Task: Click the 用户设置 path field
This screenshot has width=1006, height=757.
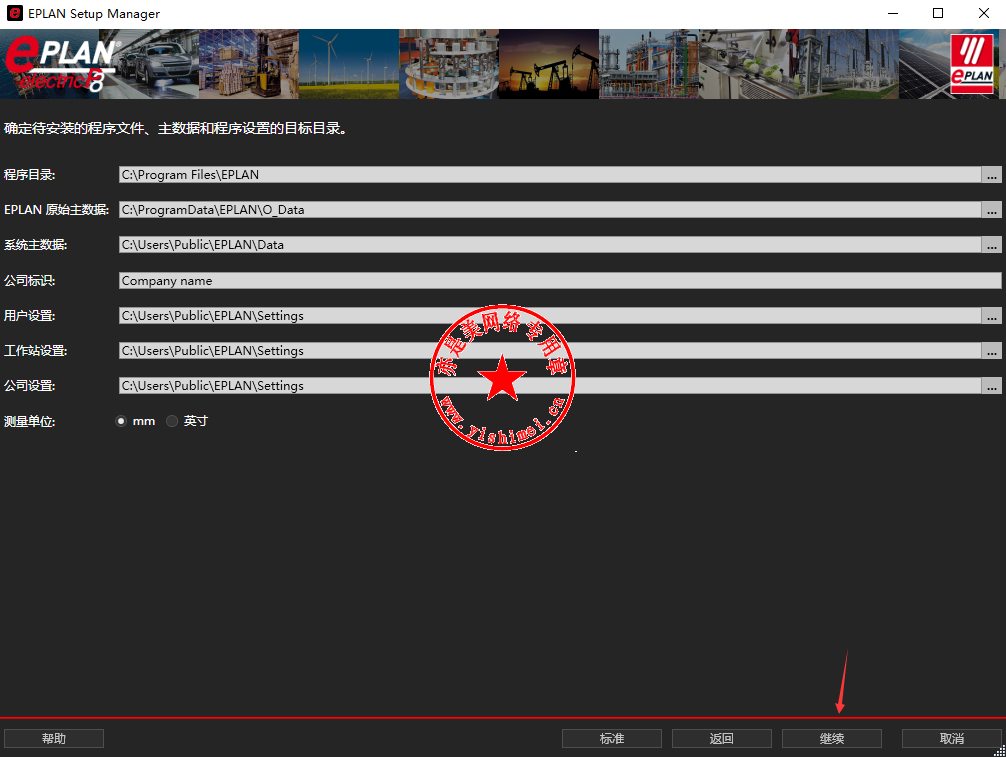Action: click(550, 316)
